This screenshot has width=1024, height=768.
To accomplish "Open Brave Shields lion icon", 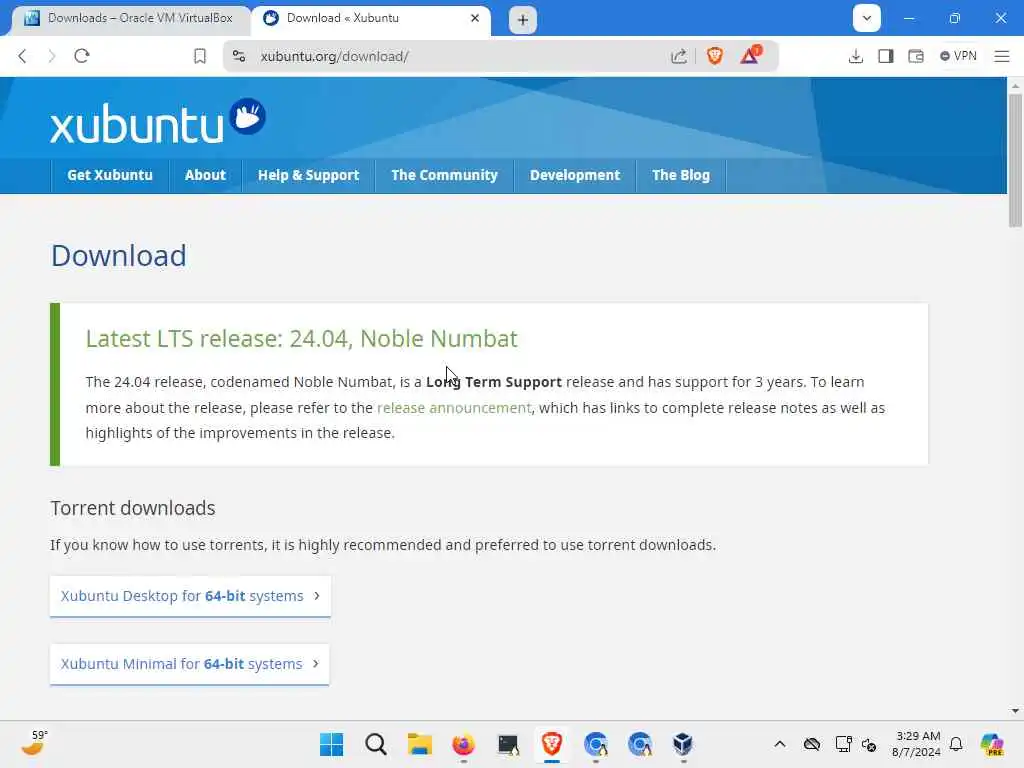I will [x=714, y=56].
